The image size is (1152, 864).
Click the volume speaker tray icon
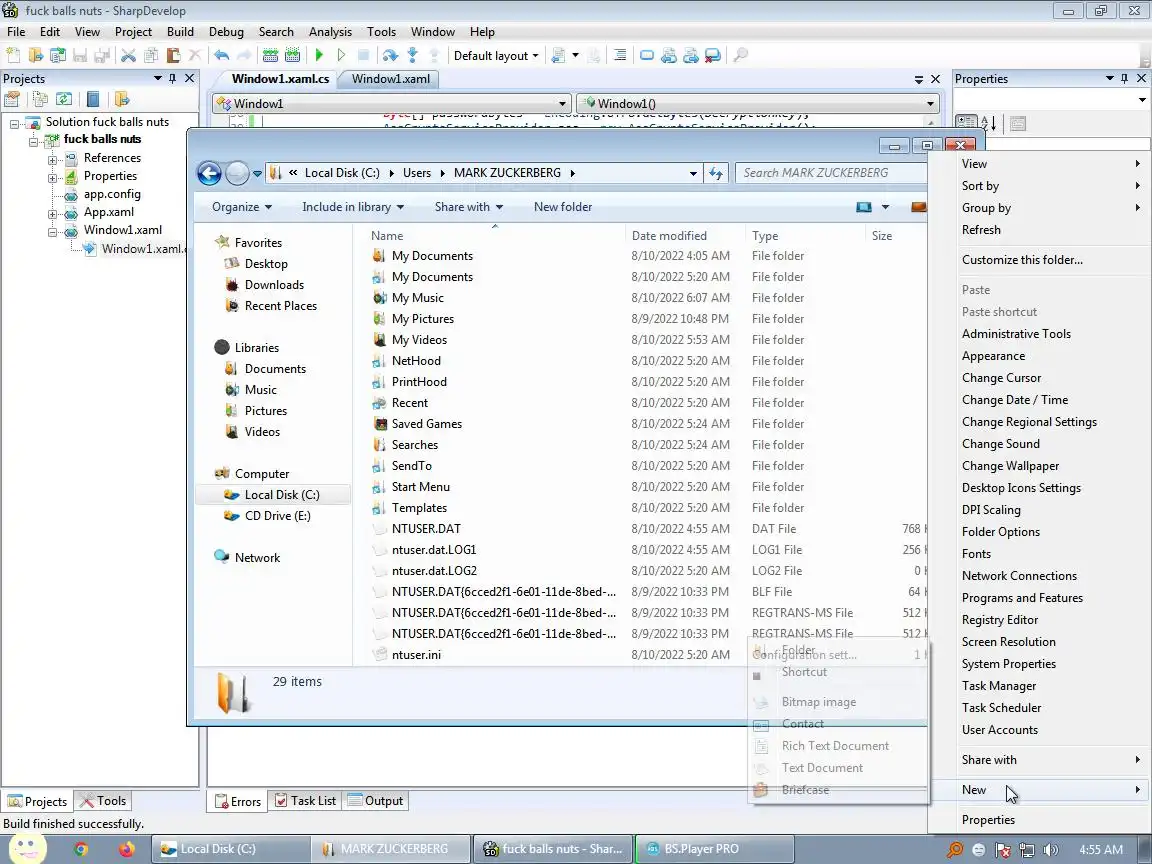tap(1051, 850)
